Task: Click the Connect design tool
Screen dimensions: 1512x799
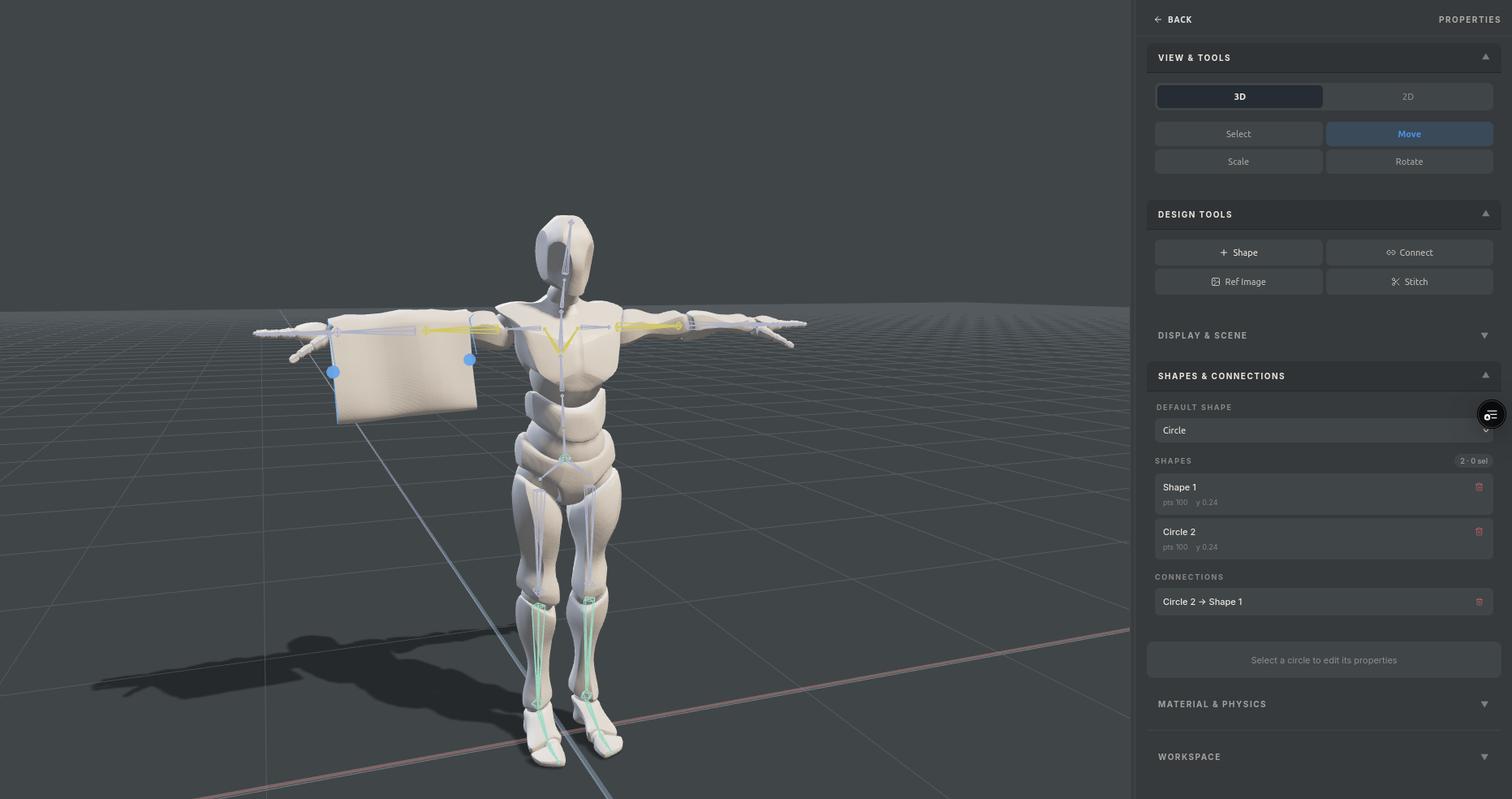Action: [1409, 253]
